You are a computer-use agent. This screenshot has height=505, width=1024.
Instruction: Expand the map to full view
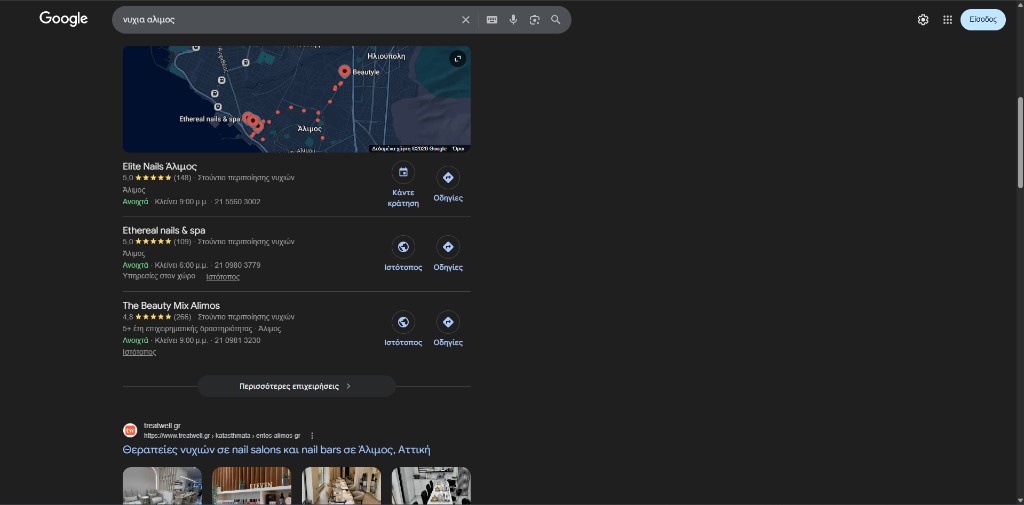[x=458, y=59]
